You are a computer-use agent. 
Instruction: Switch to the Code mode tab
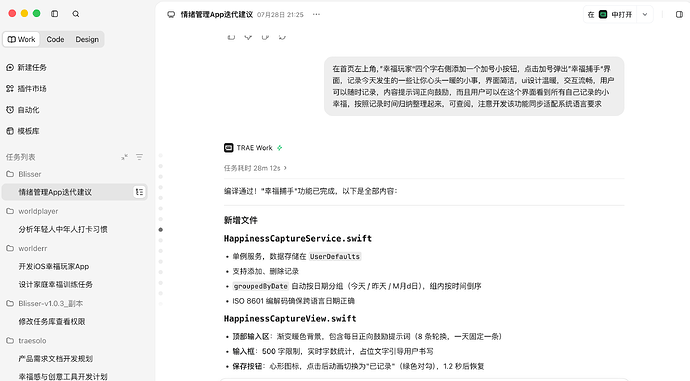click(x=55, y=39)
